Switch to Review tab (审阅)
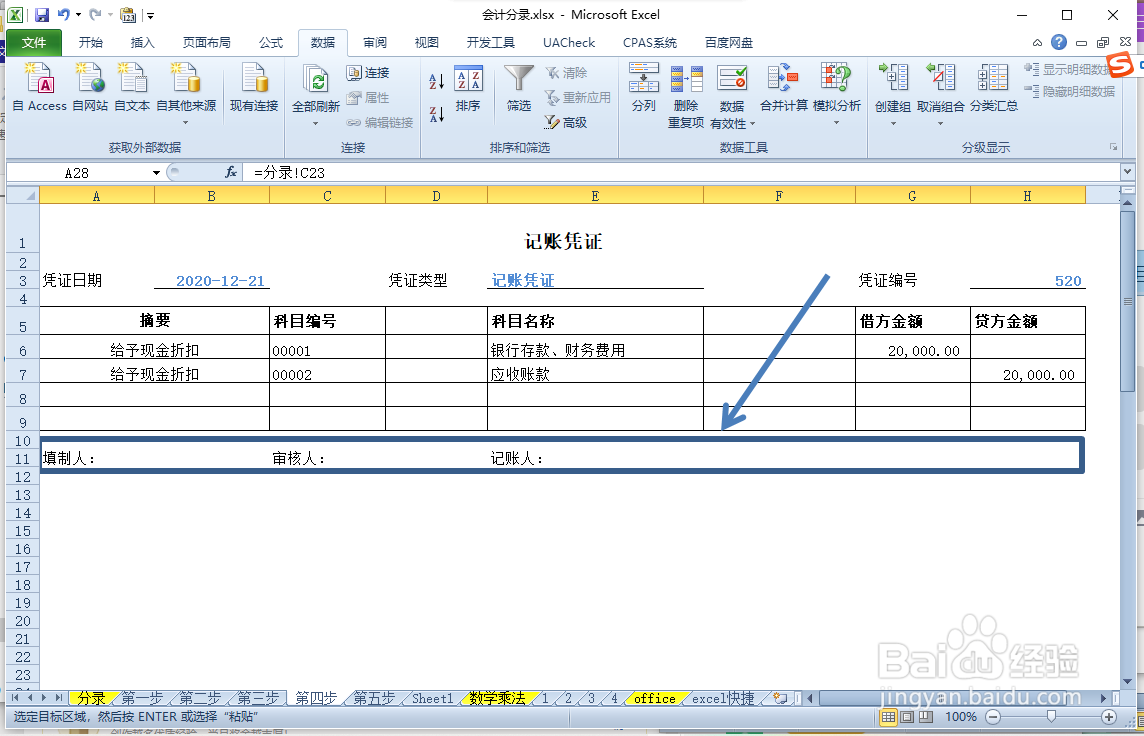The image size is (1144, 736). point(375,42)
